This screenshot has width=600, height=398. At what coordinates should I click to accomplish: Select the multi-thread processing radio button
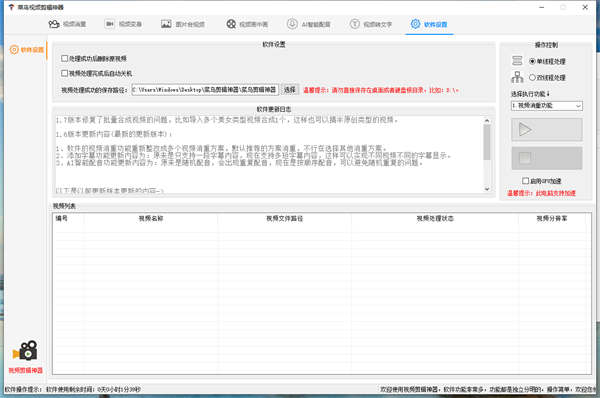532,77
